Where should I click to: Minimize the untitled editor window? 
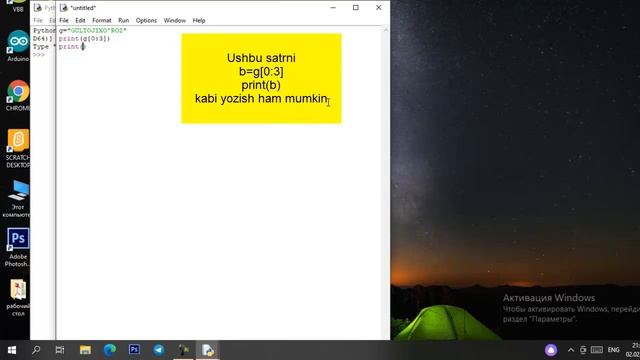pyautogui.click(x=333, y=8)
